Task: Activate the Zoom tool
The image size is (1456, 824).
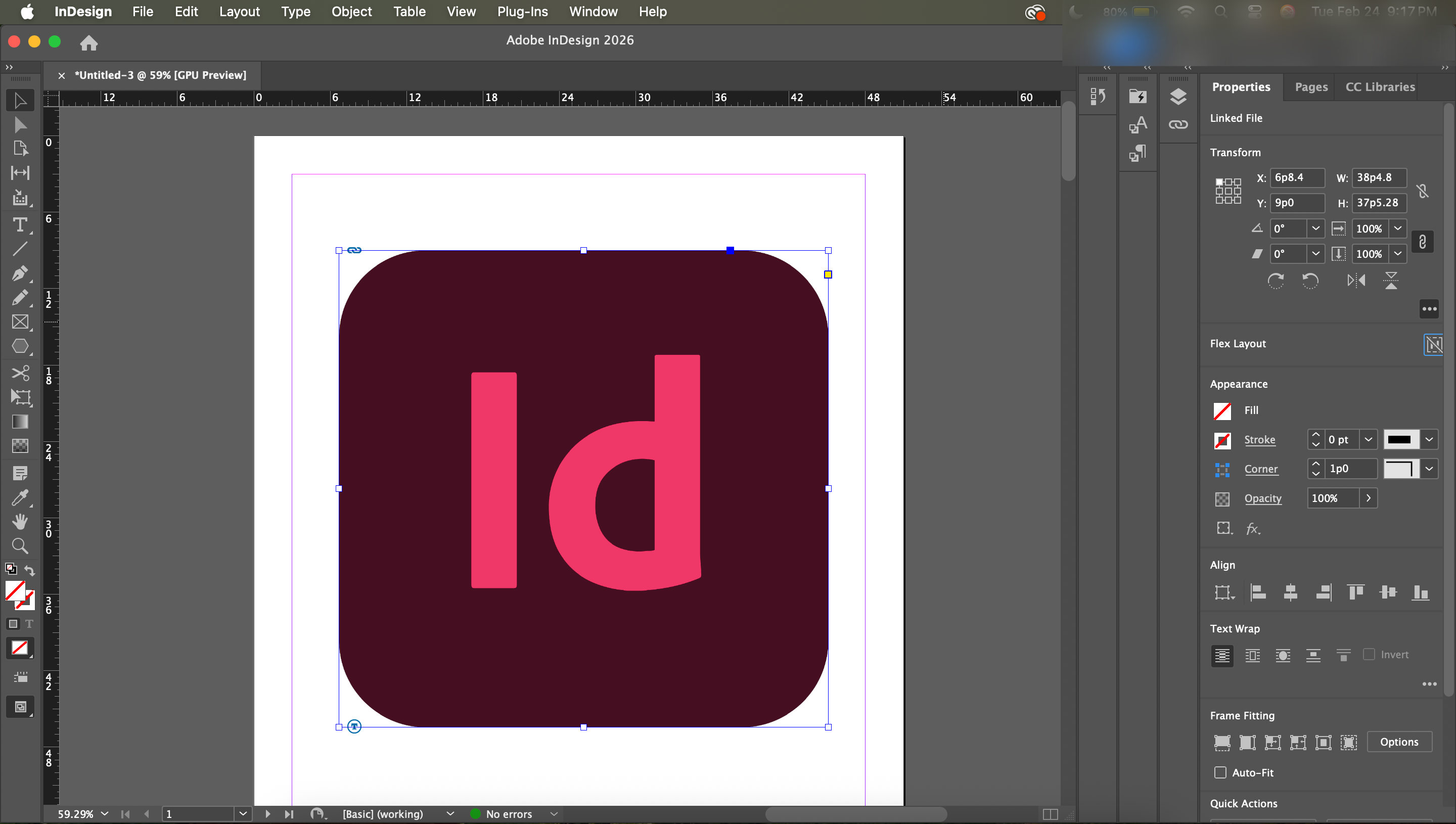Action: pyautogui.click(x=20, y=546)
